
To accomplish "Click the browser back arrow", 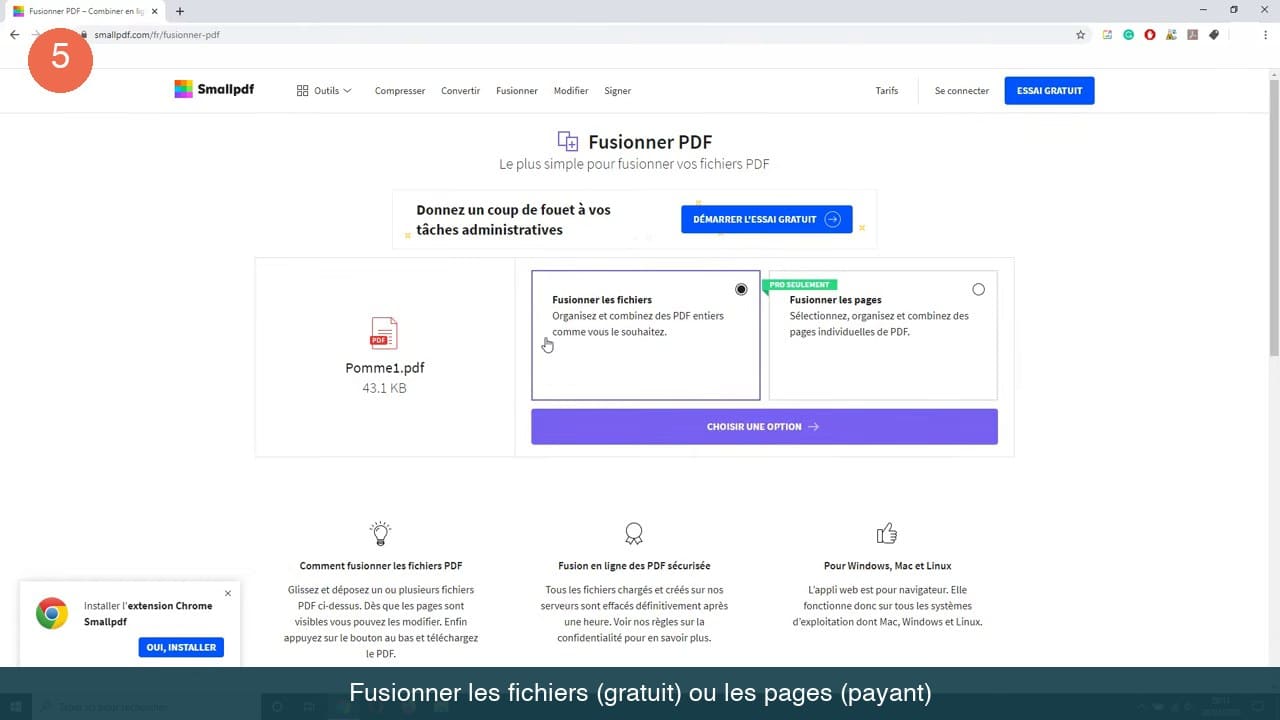I will [14, 34].
